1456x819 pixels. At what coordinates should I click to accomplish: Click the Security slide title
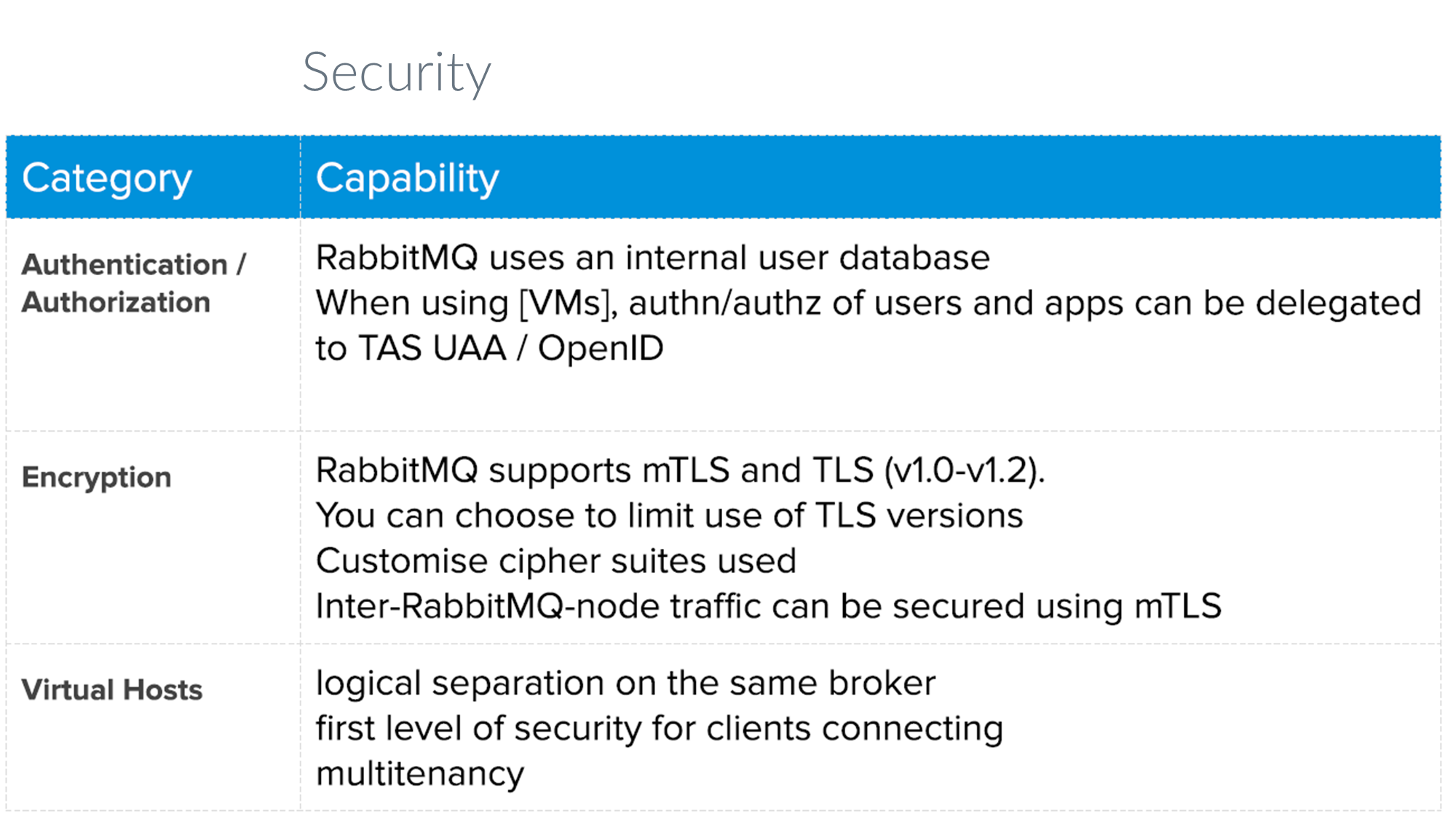[x=397, y=73]
